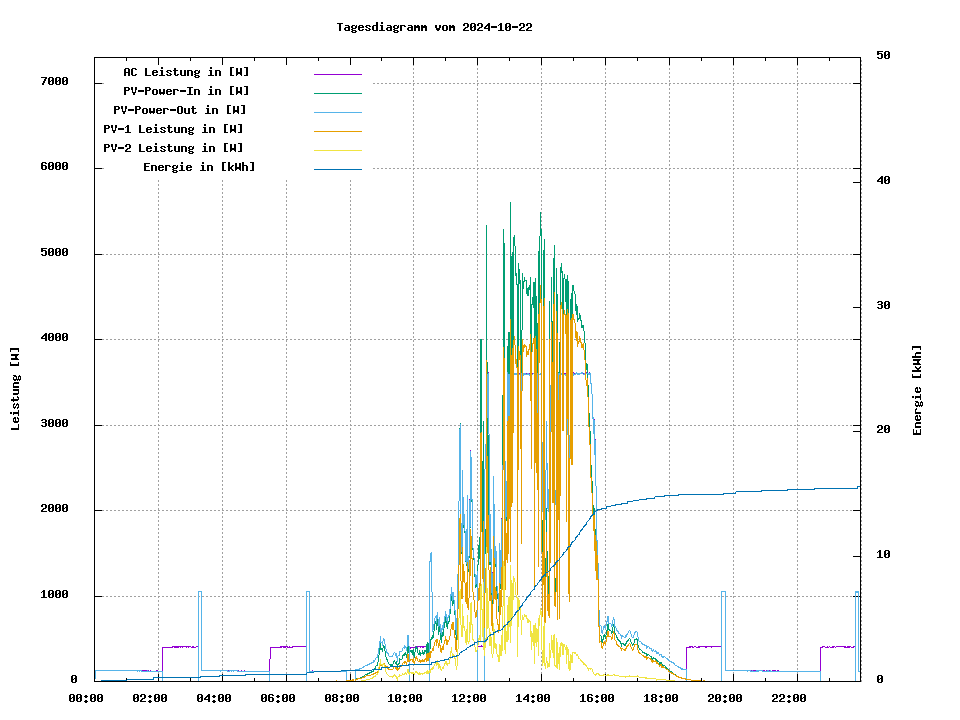Click the PV-1 Leistung legend line sample

point(337,131)
